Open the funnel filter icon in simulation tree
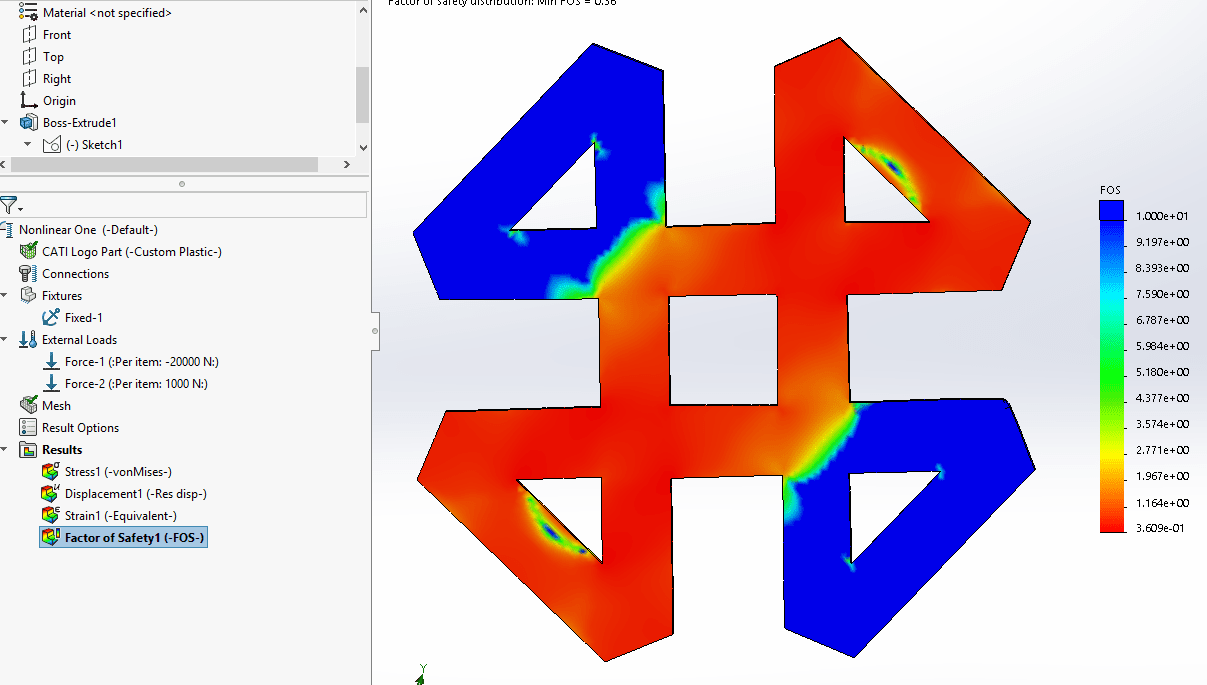The height and width of the screenshot is (685, 1207). pos(9,205)
